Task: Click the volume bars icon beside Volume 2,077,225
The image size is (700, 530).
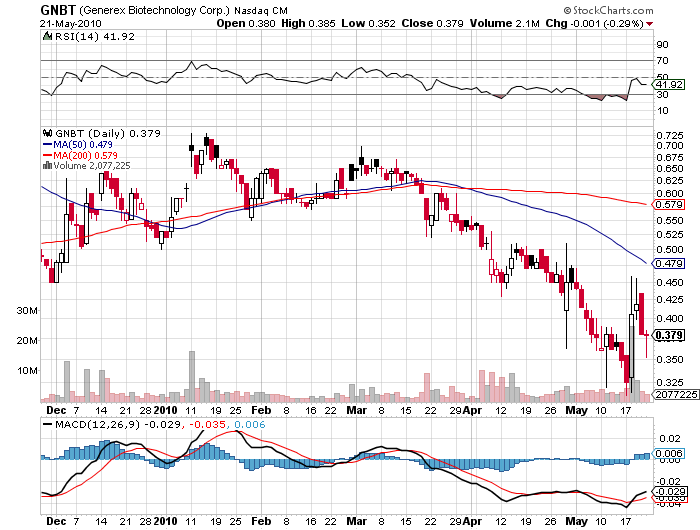Action: point(47,166)
